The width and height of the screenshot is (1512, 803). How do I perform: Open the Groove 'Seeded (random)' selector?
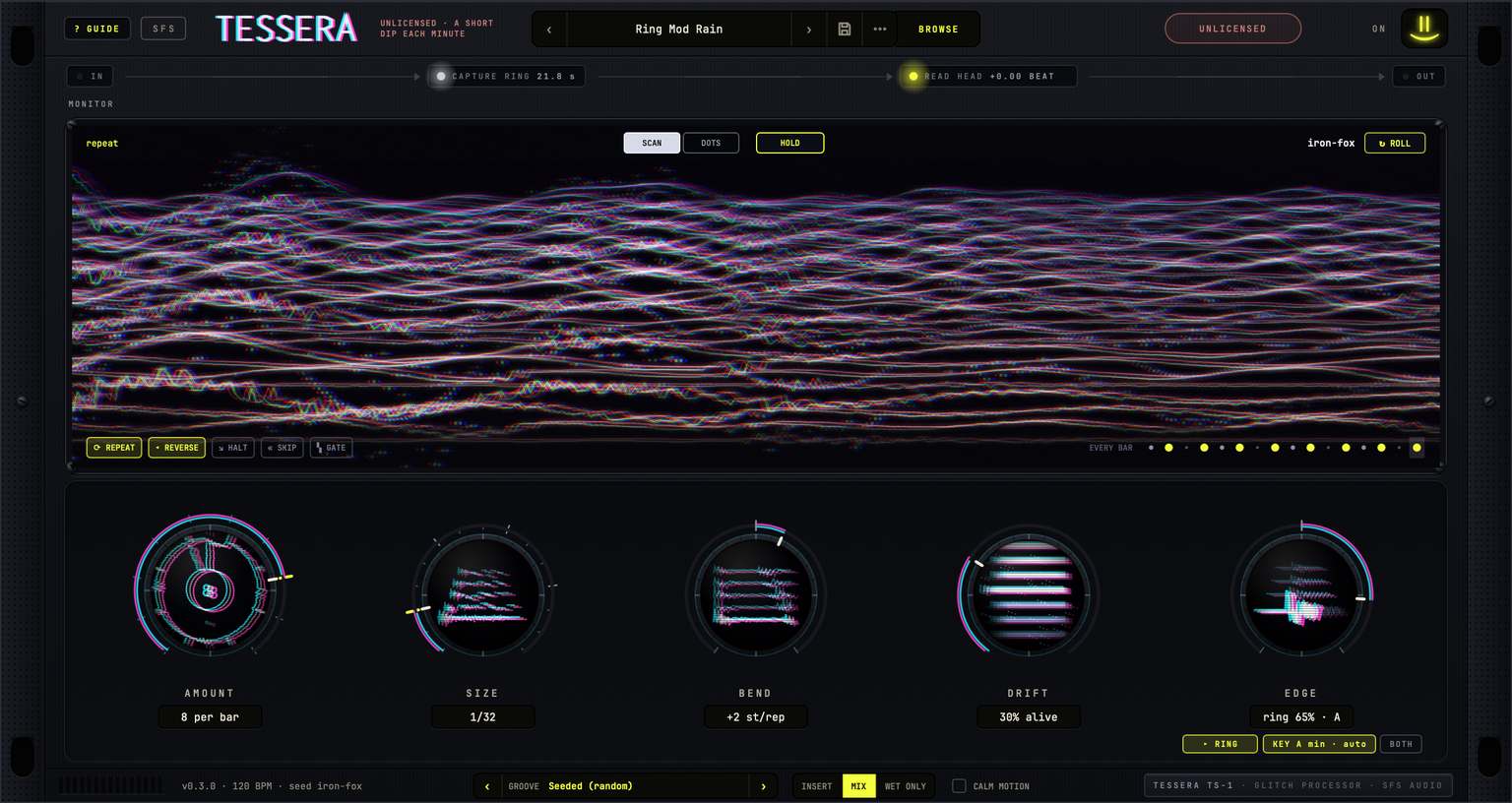coord(625,786)
